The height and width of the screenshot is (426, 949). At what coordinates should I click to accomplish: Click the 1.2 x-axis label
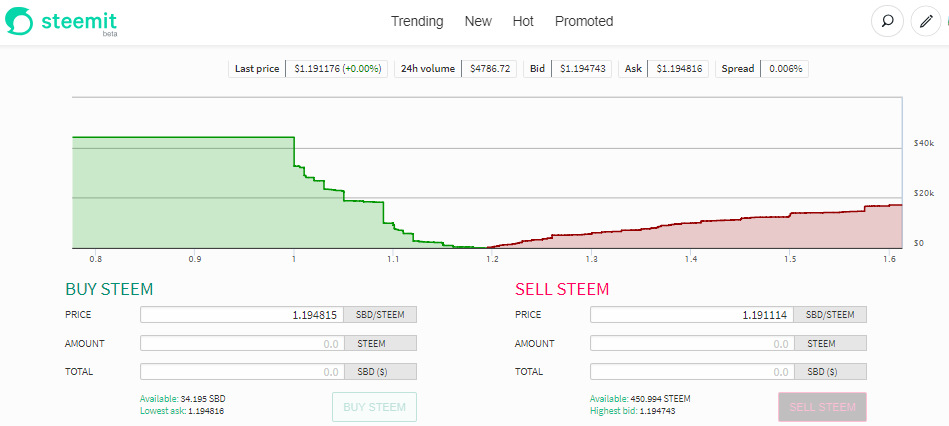(492, 259)
